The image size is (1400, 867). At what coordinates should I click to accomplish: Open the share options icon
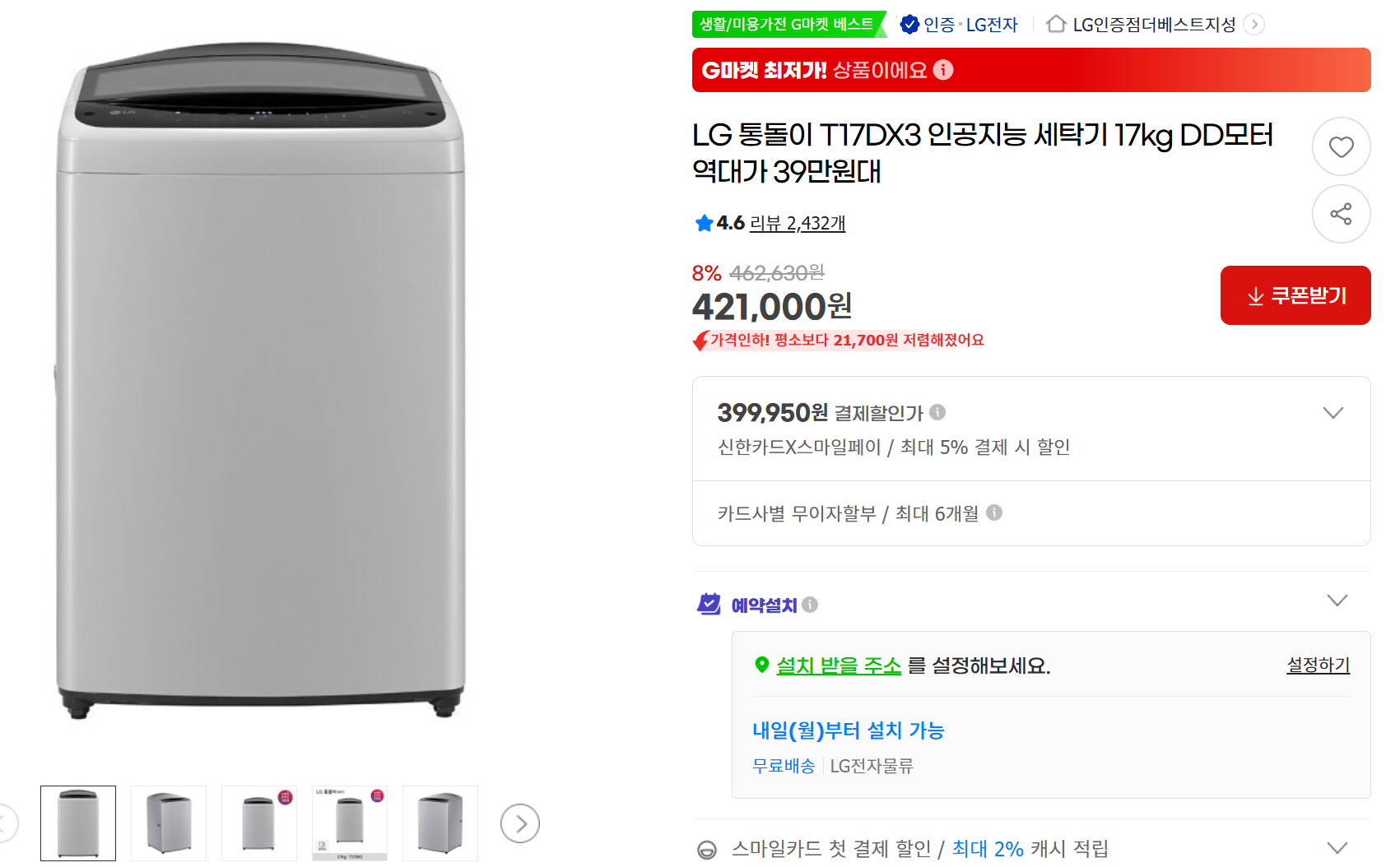click(1341, 213)
